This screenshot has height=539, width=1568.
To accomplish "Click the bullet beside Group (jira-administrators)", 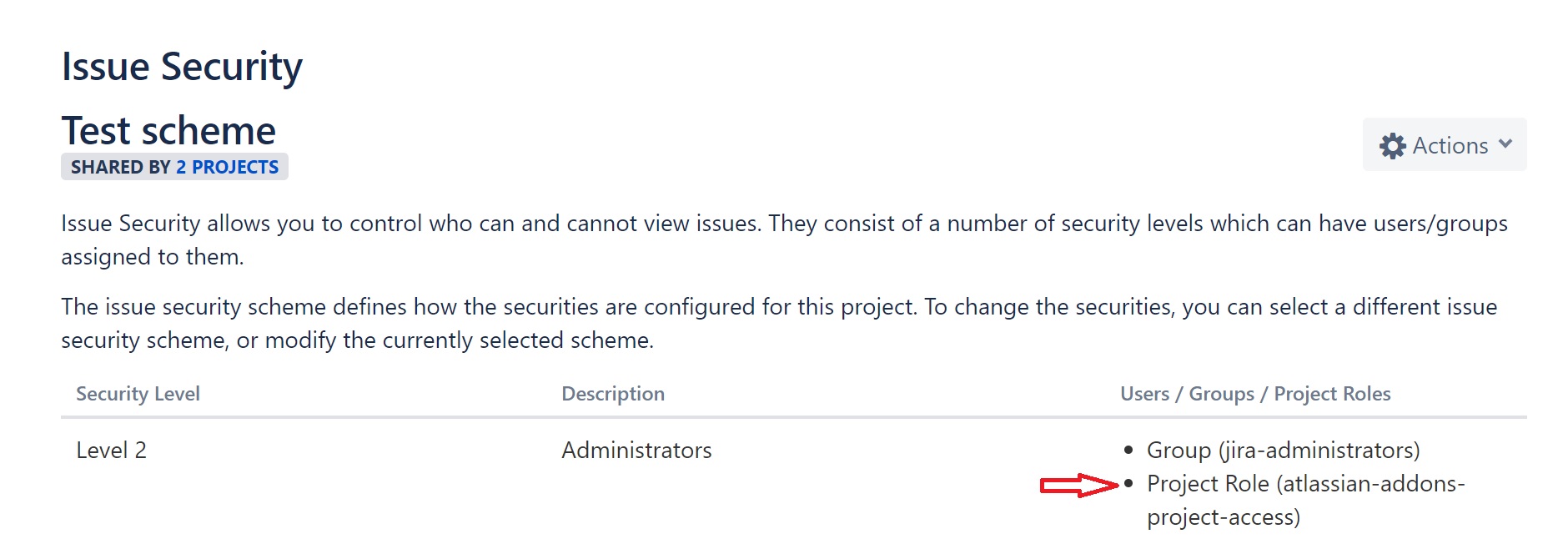I will pyautogui.click(x=1127, y=448).
